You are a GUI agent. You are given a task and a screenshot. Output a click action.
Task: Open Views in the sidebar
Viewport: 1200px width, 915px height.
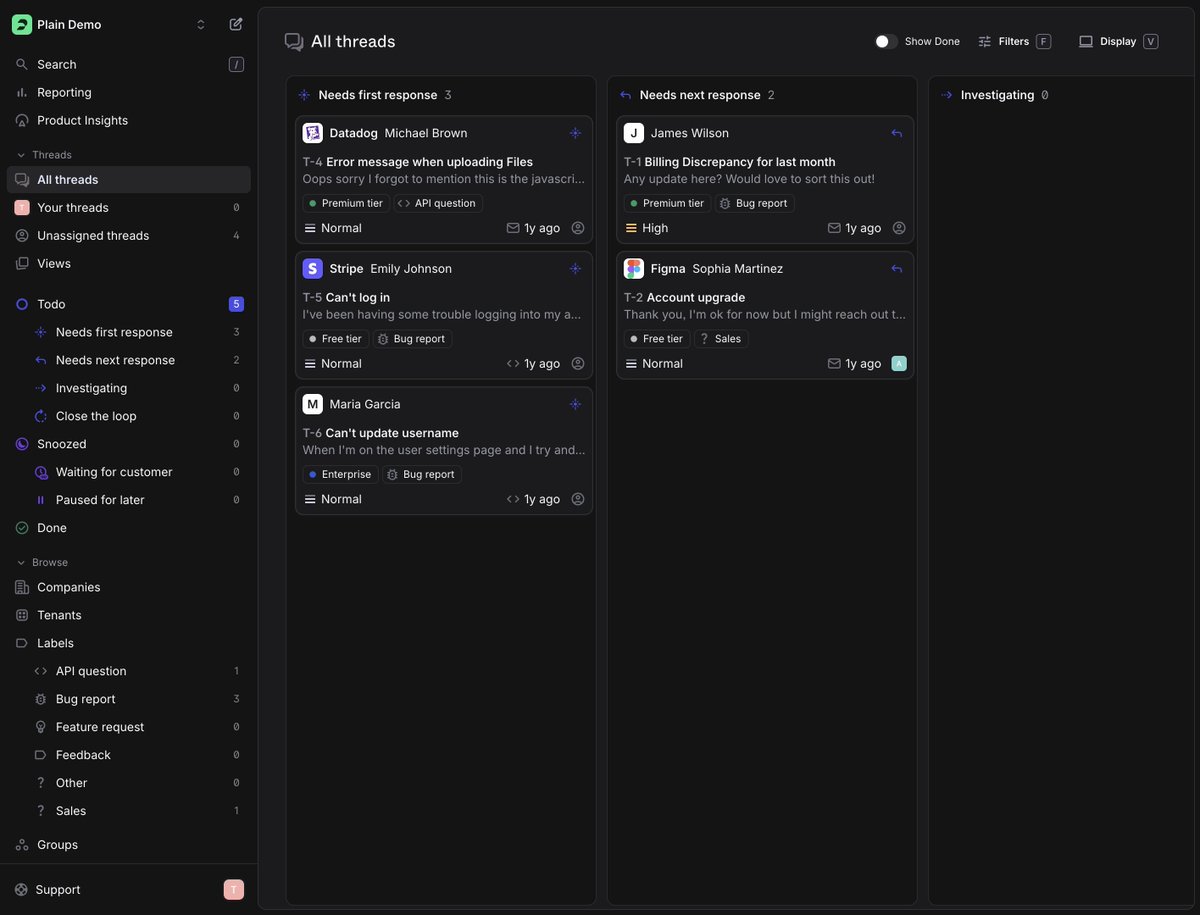click(x=129, y=264)
